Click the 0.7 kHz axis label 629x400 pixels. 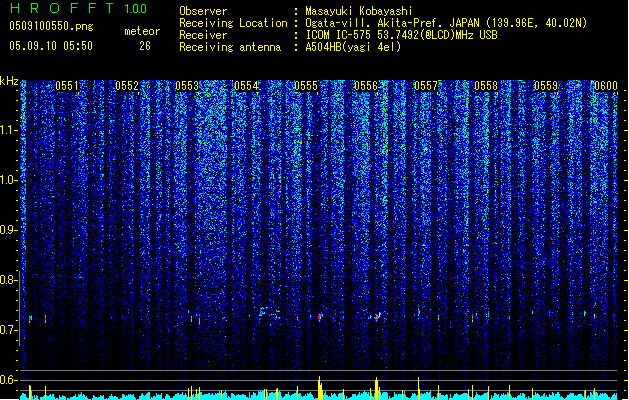pos(9,330)
